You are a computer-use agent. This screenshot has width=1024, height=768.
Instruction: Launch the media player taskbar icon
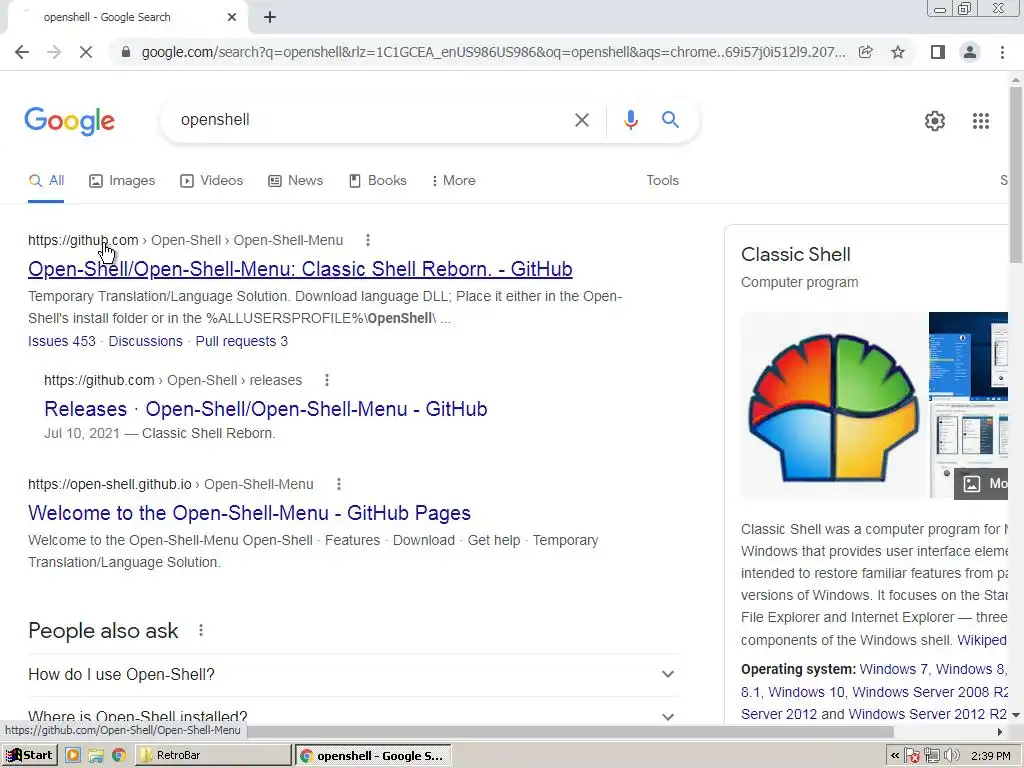pyautogui.click(x=72, y=756)
